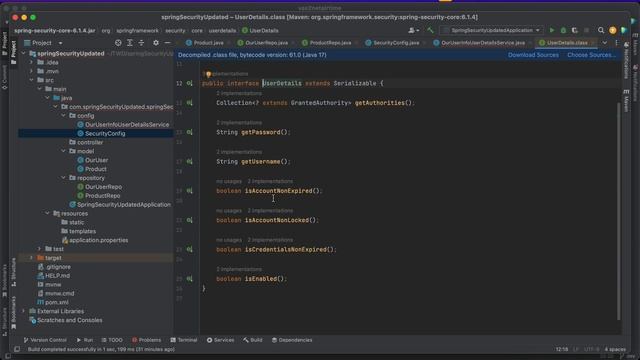Expand External Libraries node
Image resolution: width=640 pixels, height=360 pixels.
23,311
